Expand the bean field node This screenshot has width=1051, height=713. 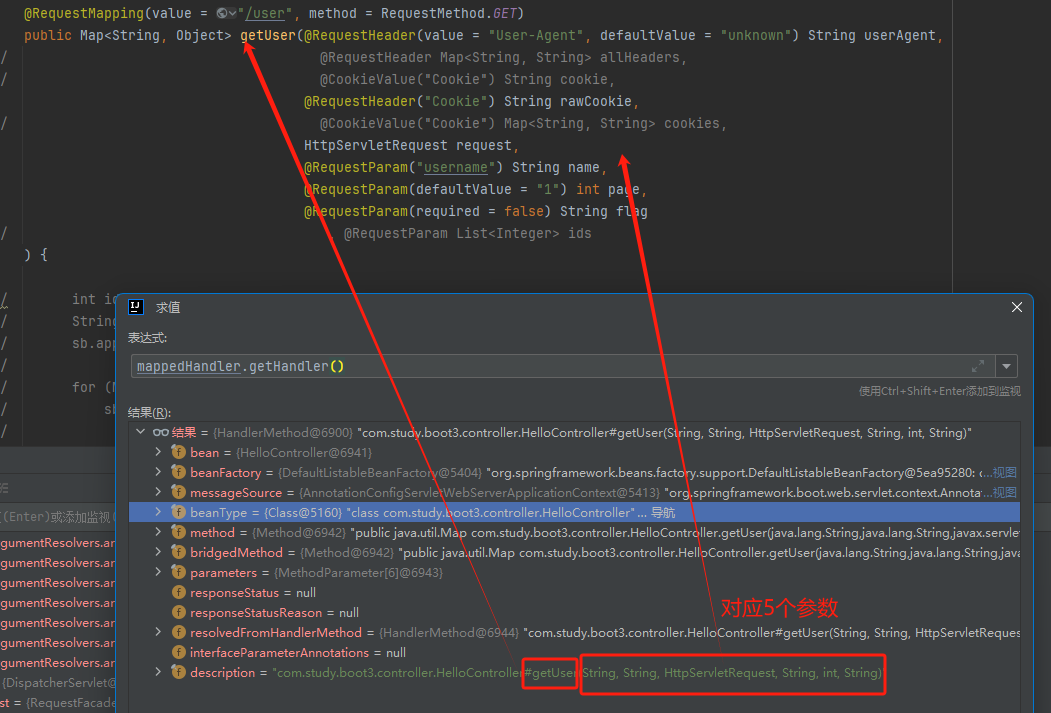(x=158, y=452)
